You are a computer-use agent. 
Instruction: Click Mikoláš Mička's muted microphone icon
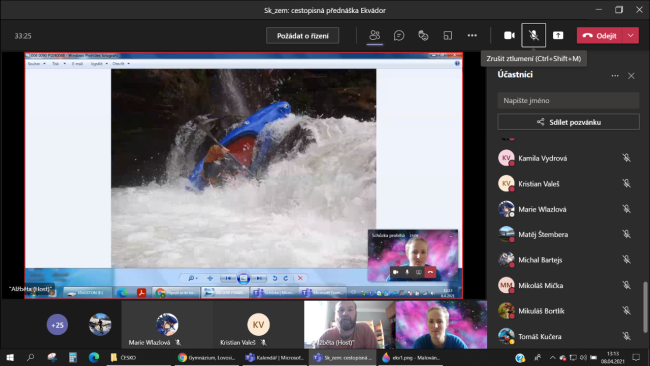point(626,285)
